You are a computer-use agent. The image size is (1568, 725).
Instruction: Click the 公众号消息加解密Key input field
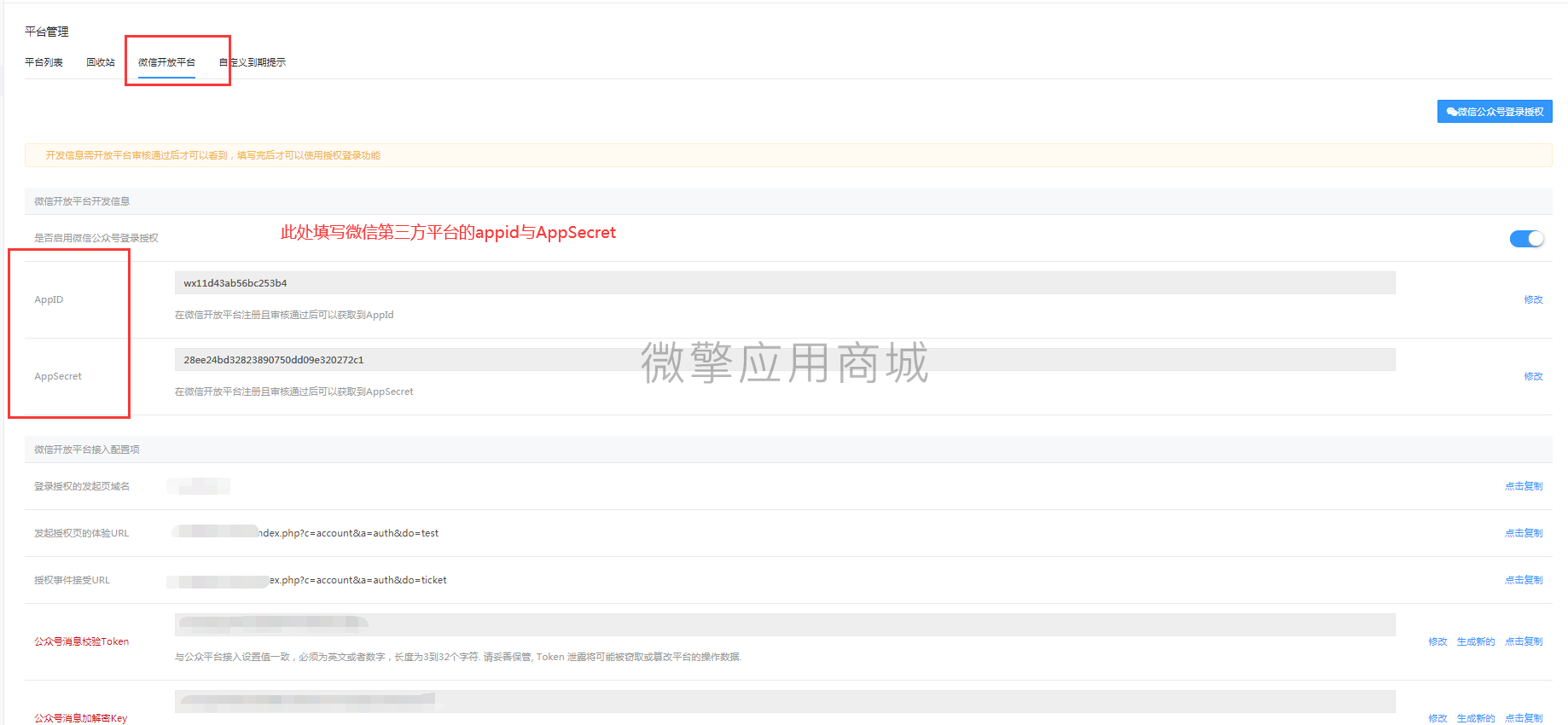pos(785,701)
